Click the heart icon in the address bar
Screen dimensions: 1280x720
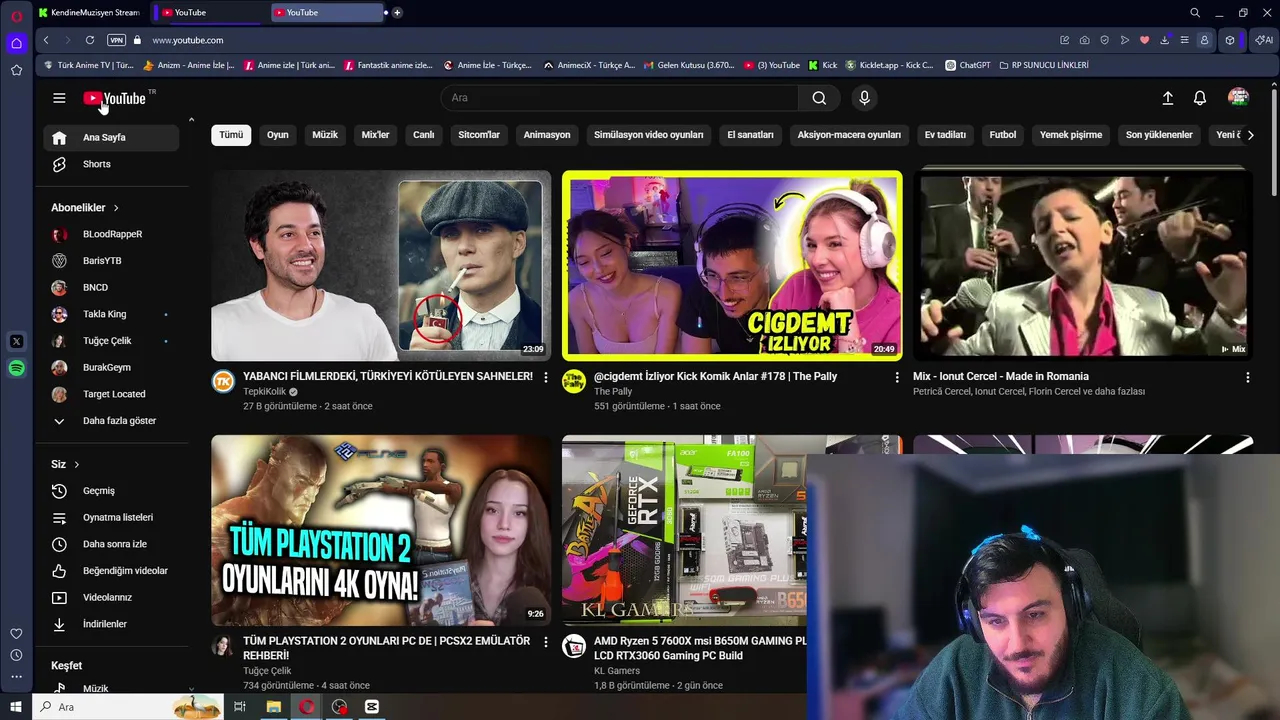[x=1144, y=40]
